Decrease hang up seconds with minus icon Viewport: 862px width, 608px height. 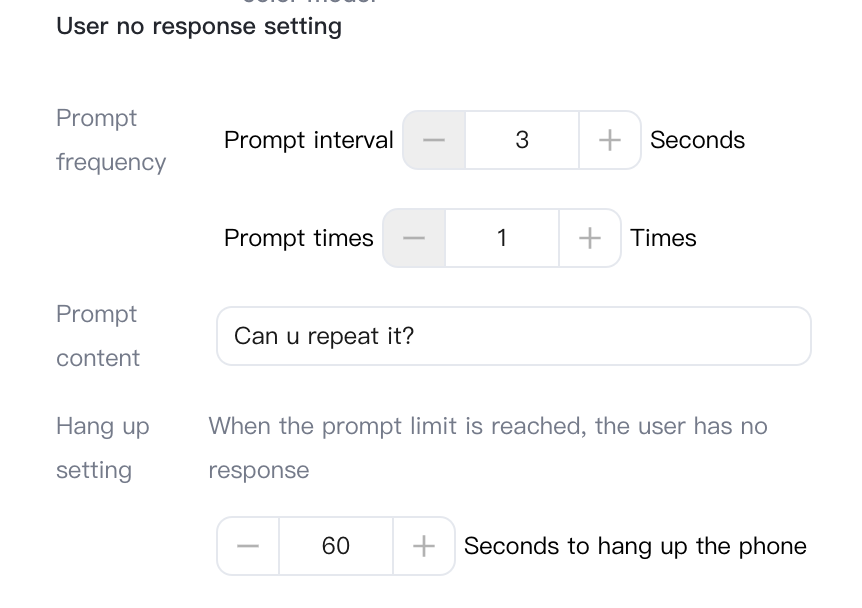tap(248, 547)
